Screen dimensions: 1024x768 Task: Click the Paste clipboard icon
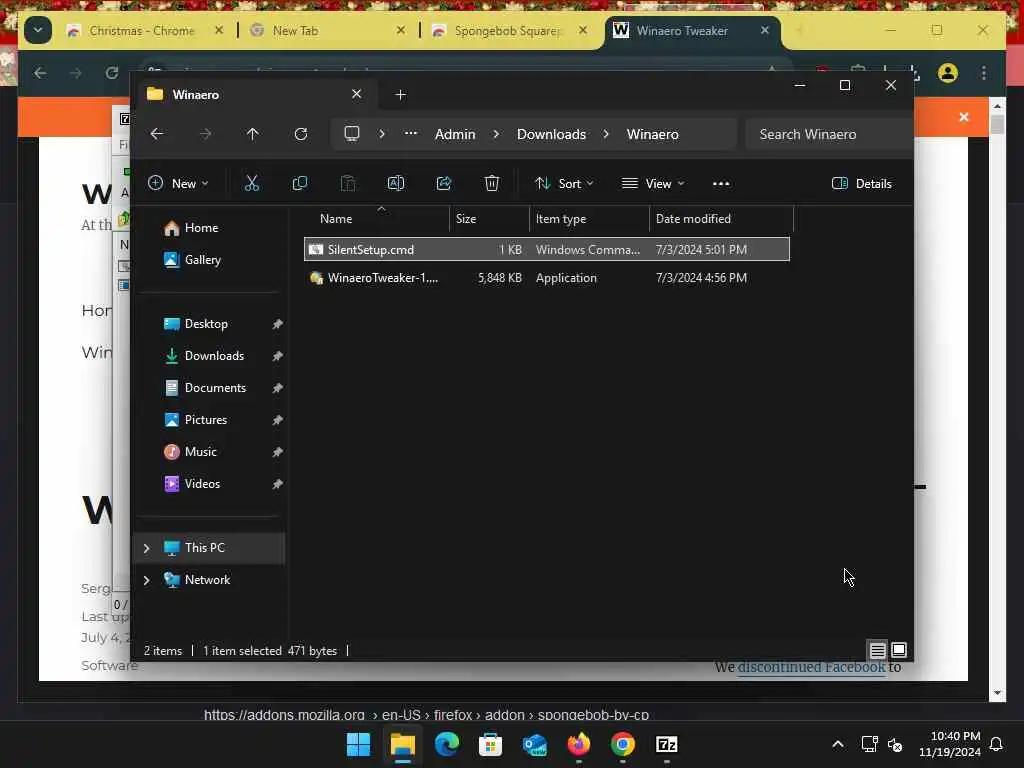pos(348,184)
